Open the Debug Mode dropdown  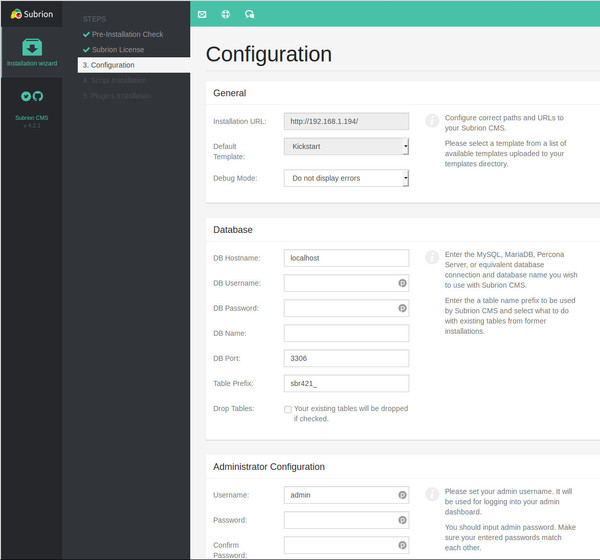(346, 178)
